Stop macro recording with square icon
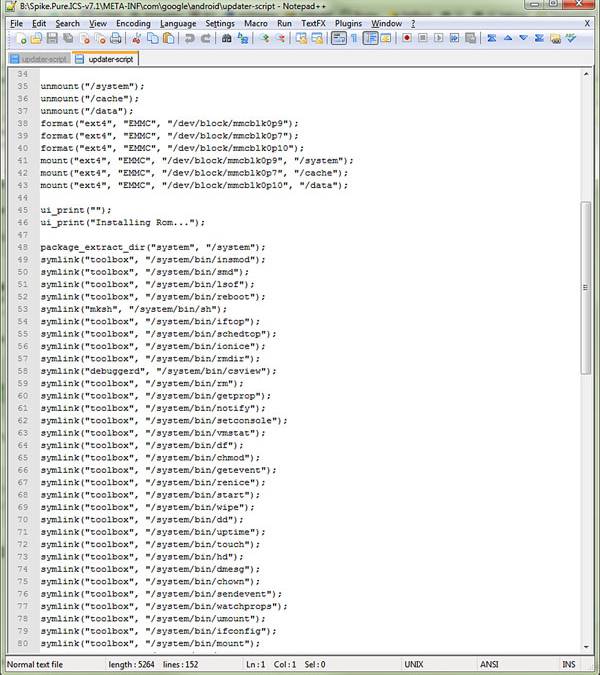Viewport: 600px width, 675px height. tap(423, 39)
